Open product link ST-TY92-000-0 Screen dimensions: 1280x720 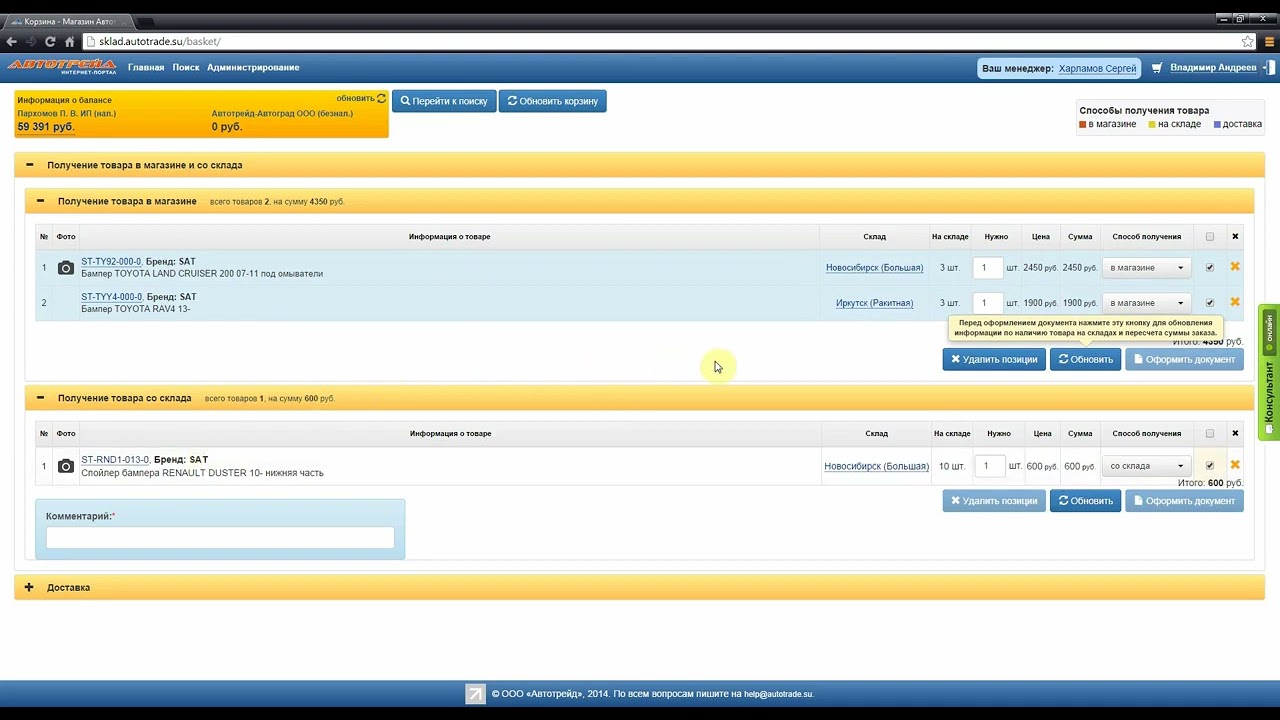(x=111, y=262)
